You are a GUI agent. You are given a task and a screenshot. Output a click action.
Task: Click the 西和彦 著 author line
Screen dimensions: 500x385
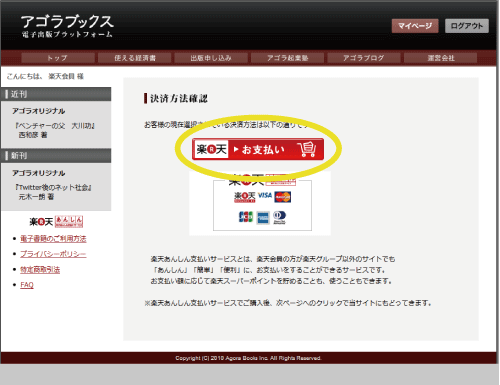[x=33, y=135]
